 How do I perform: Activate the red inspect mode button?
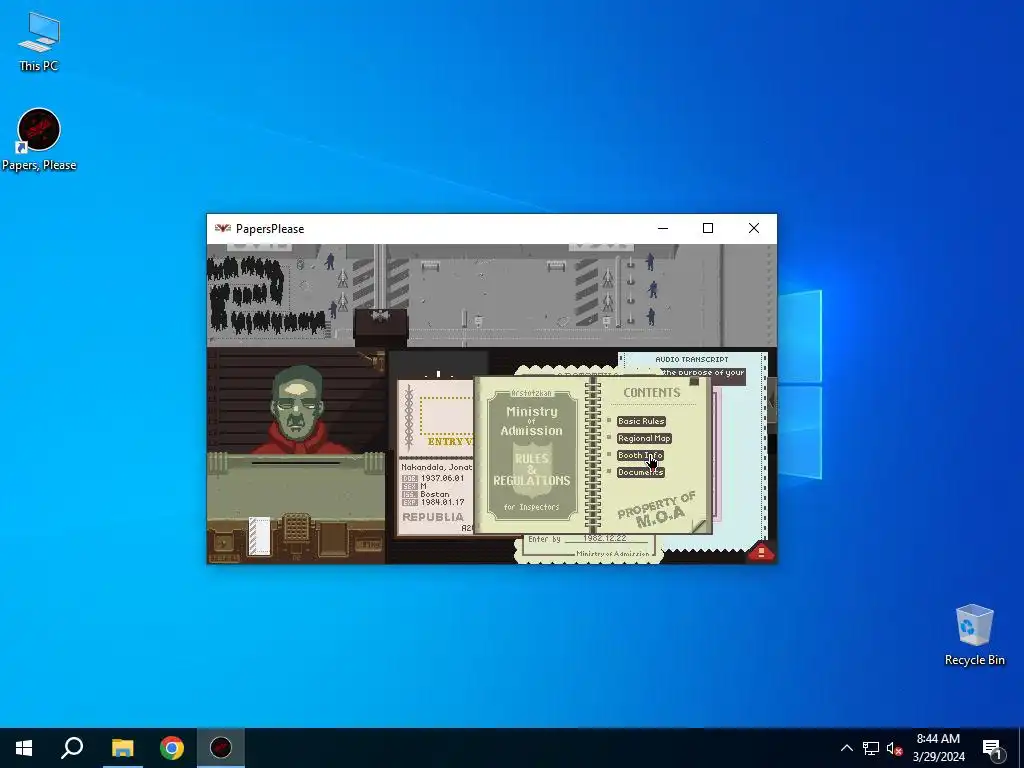(x=761, y=552)
